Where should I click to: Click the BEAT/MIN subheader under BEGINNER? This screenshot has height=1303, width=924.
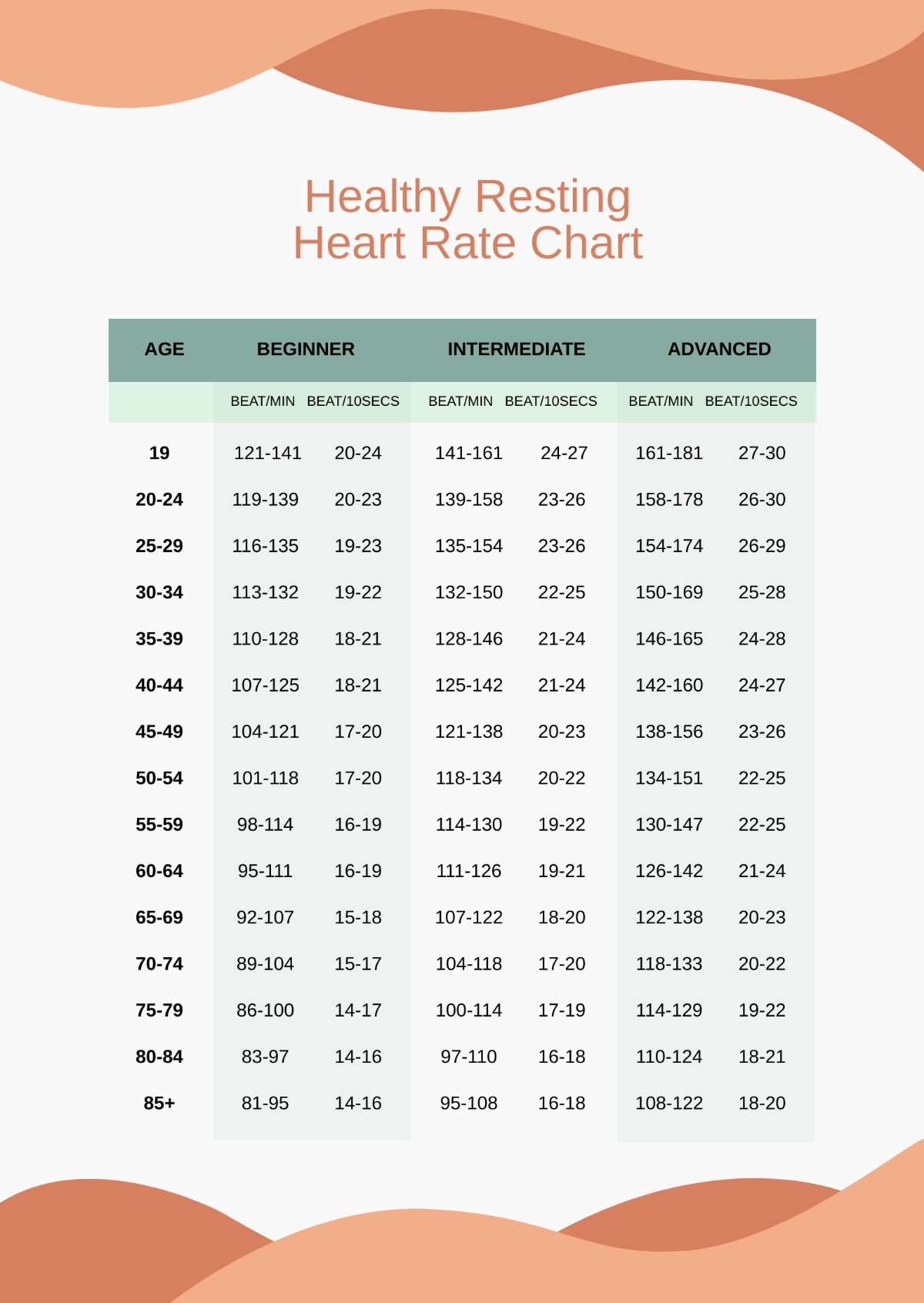pyautogui.click(x=263, y=401)
